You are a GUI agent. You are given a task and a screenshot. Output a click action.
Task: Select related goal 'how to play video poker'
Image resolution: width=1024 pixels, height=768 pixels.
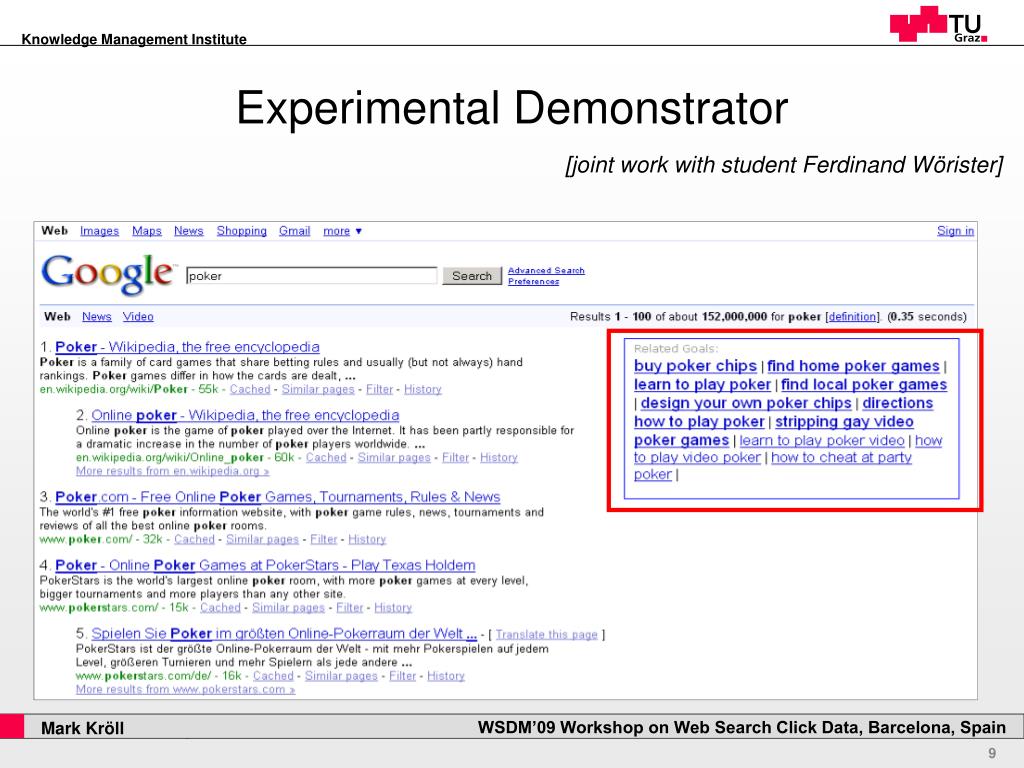pos(697,458)
